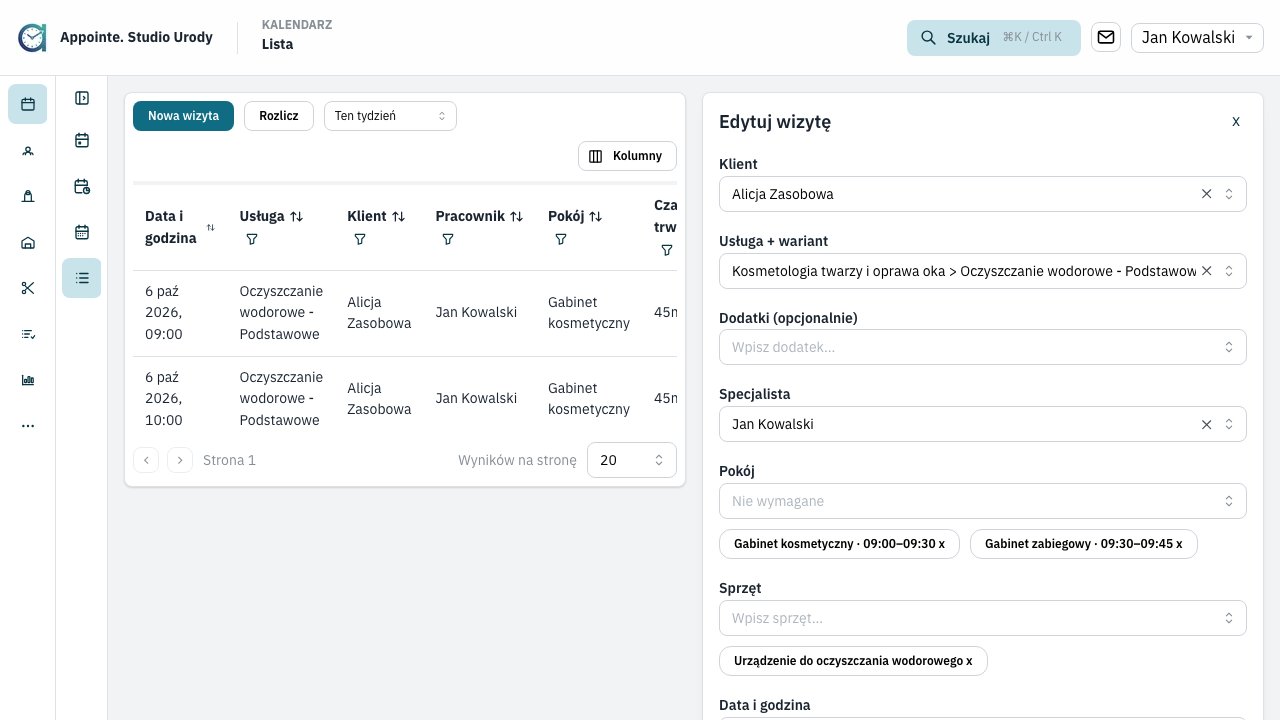1280x720 pixels.
Task: Filter the Pokój column
Action: (561, 240)
